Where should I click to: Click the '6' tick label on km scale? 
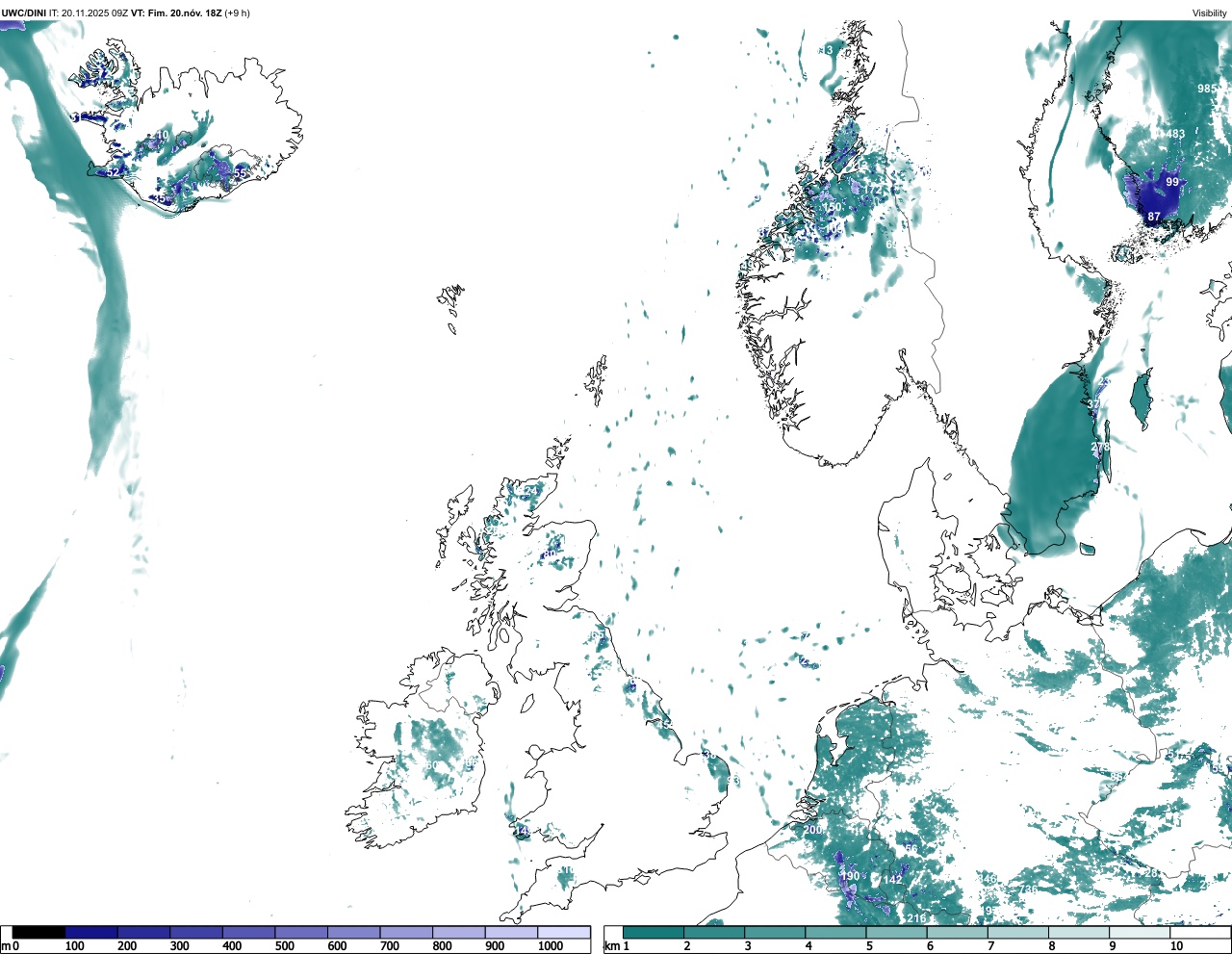click(930, 946)
